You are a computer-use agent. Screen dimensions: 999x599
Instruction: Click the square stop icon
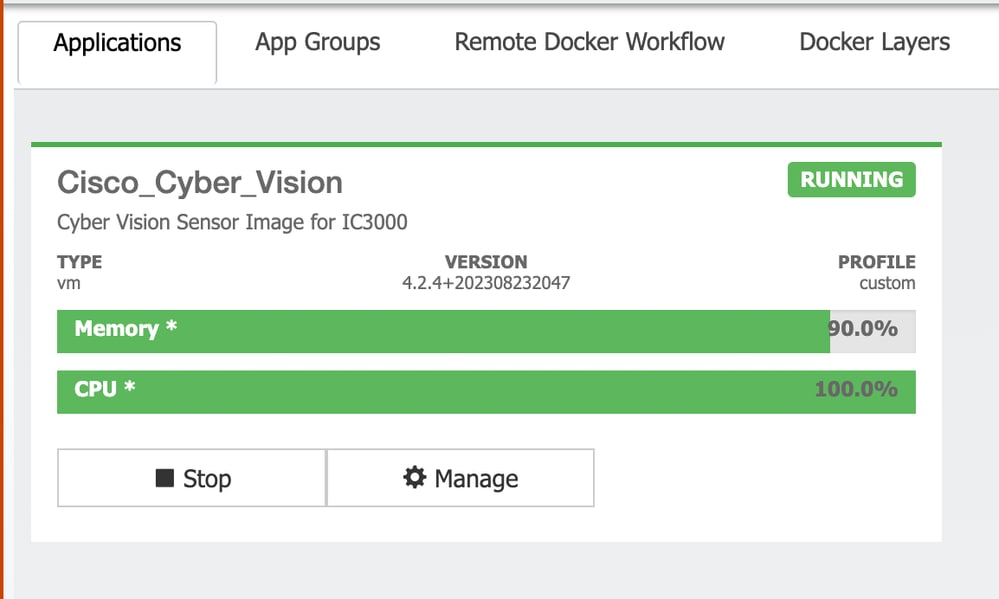point(164,477)
